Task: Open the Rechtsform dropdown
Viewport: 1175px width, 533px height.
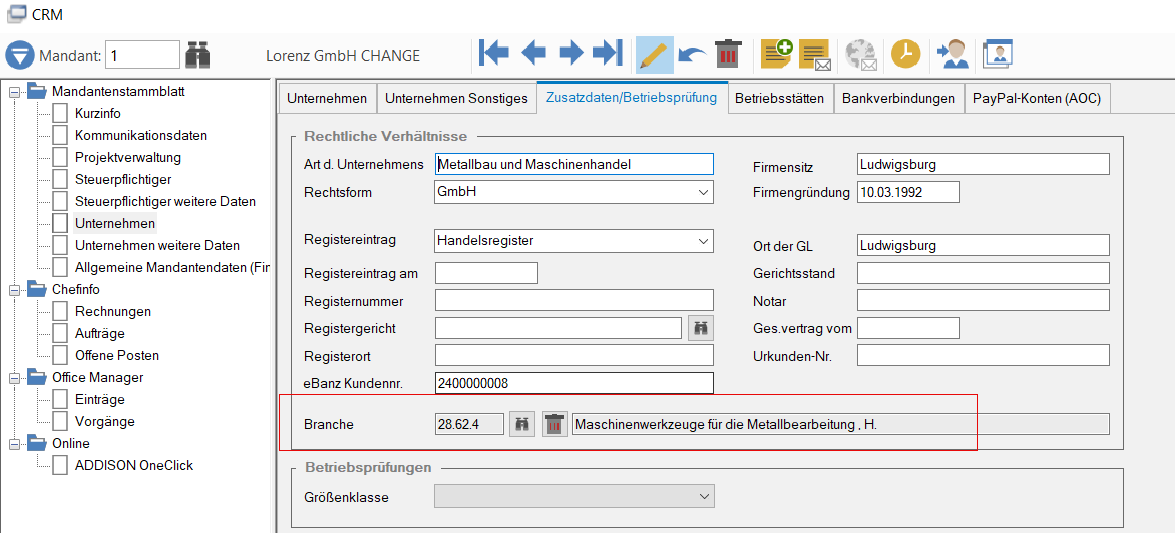Action: 703,192
